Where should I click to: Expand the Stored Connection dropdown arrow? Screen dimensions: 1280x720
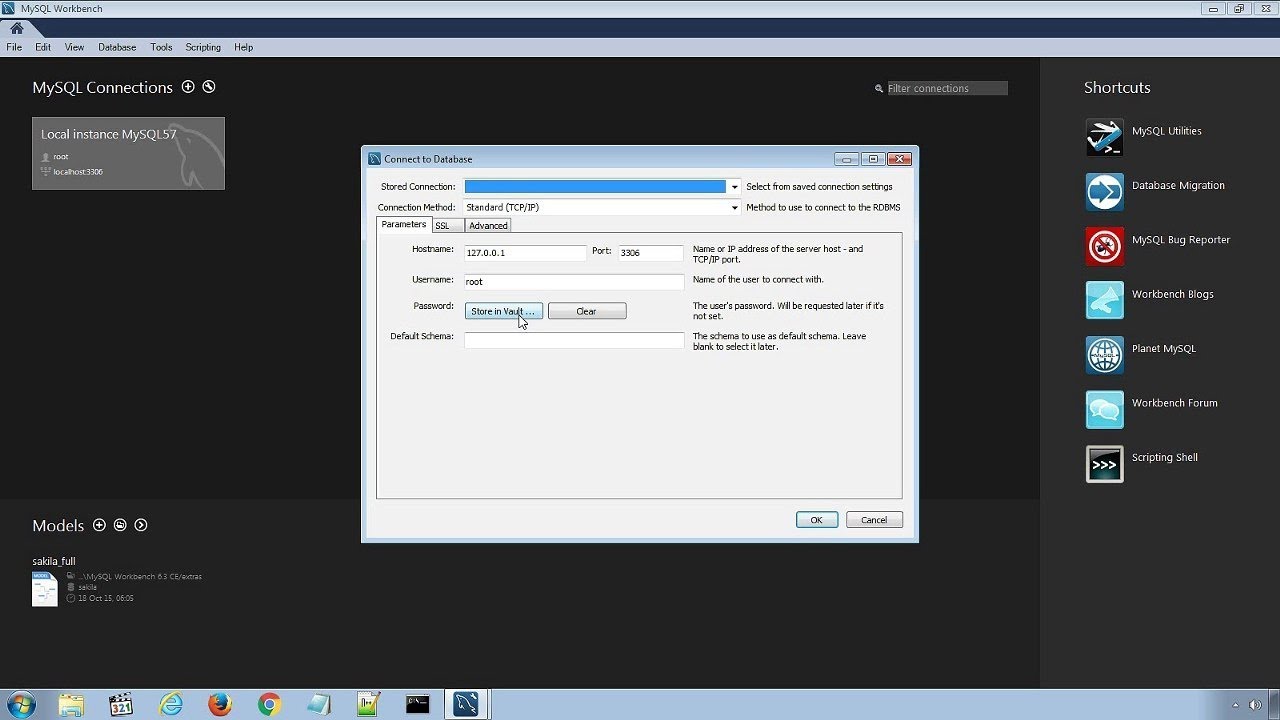coord(735,187)
